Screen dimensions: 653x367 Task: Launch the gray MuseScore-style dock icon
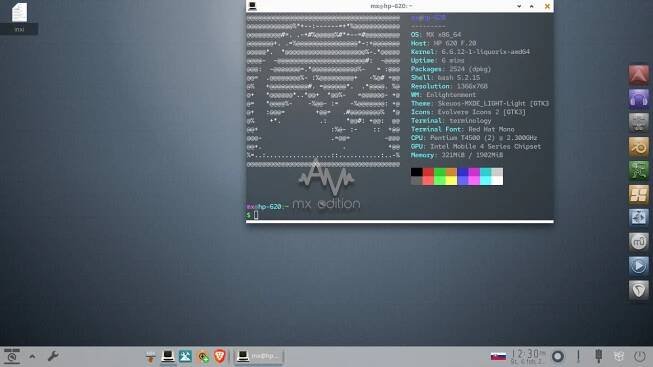(638, 242)
